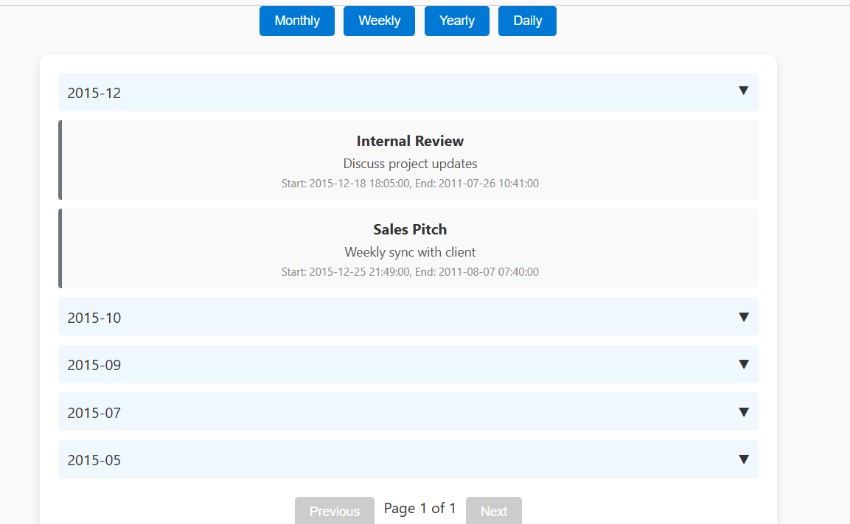
Task: Select the Yearly view button
Action: (457, 21)
